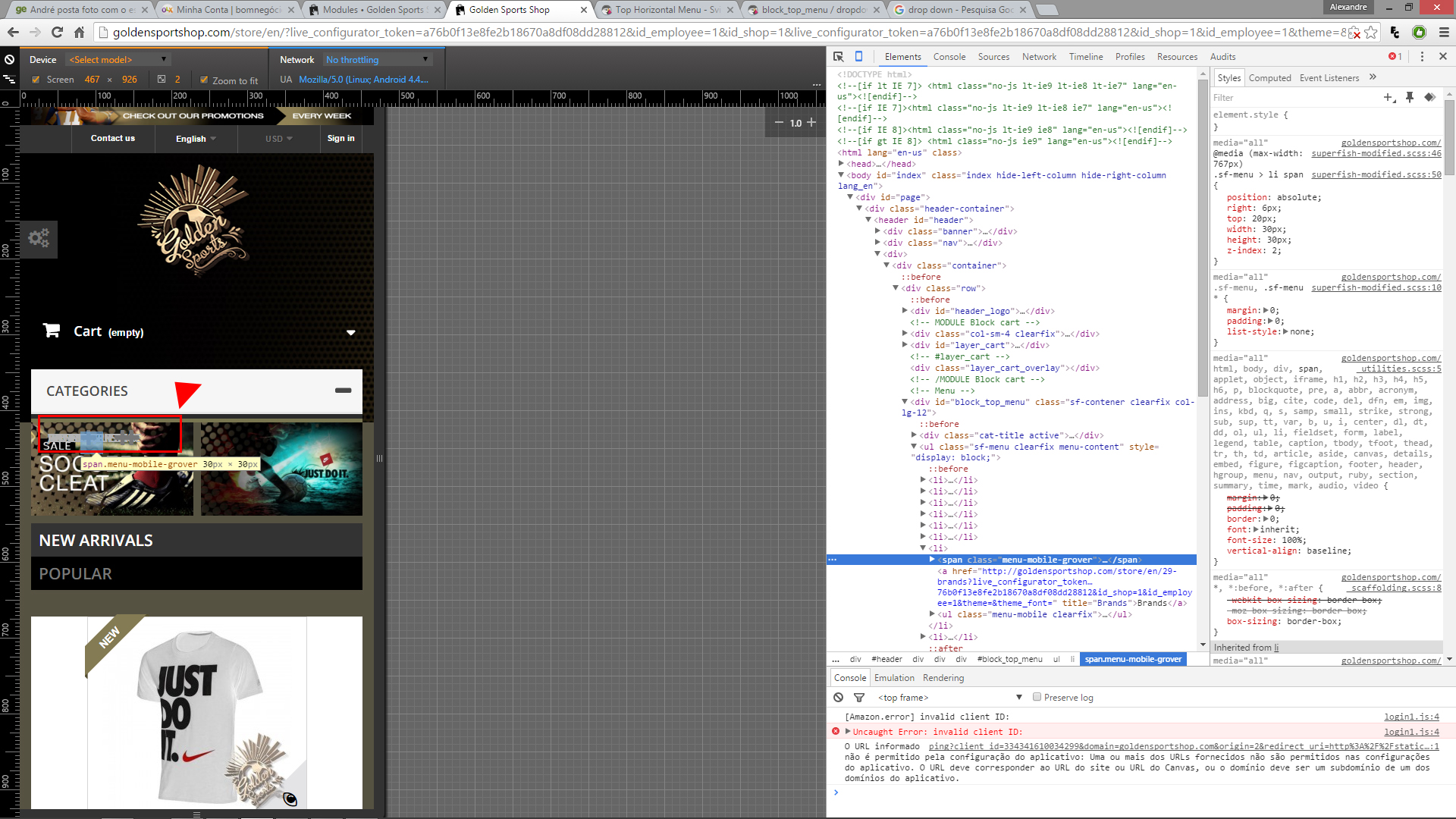Click the inspect element selector icon
Image resolution: width=1456 pixels, height=819 pixels.
coord(838,57)
